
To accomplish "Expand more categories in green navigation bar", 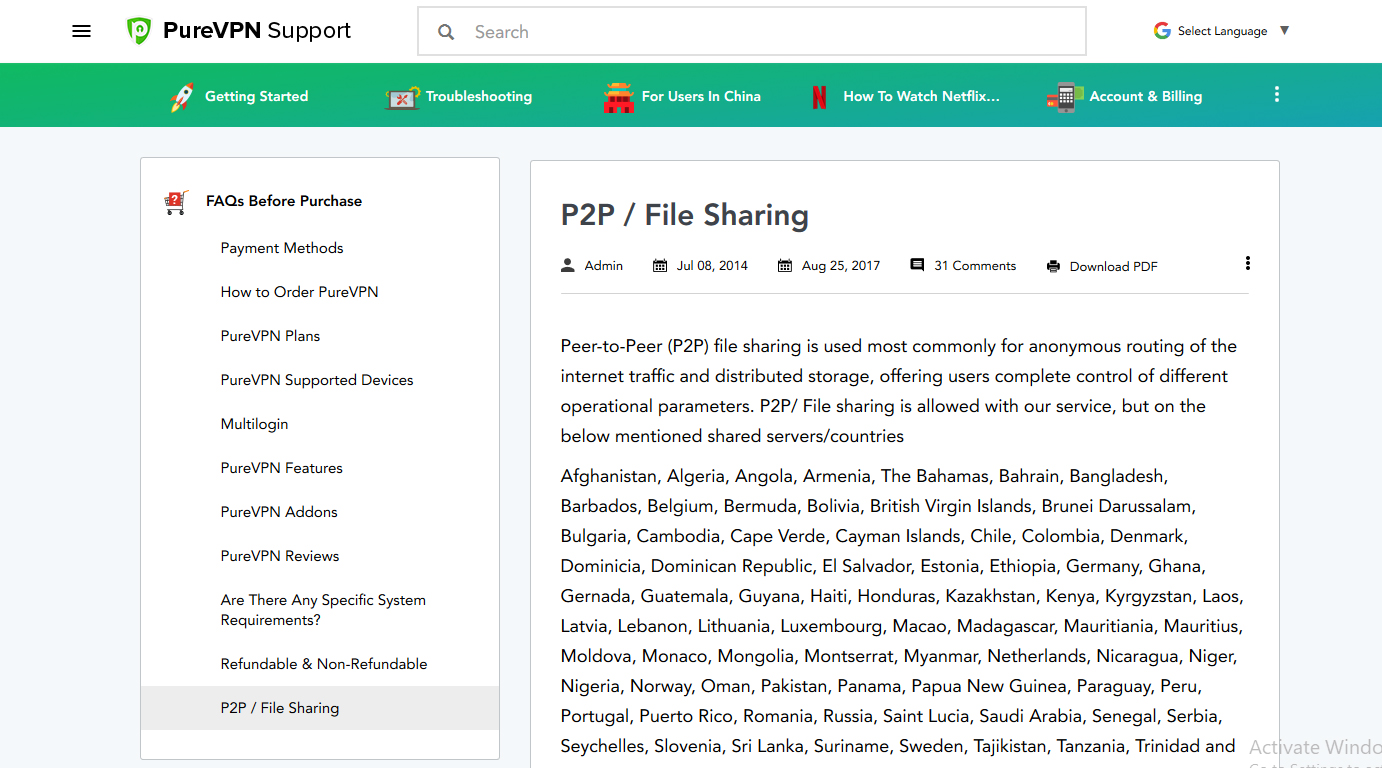I will (x=1276, y=94).
